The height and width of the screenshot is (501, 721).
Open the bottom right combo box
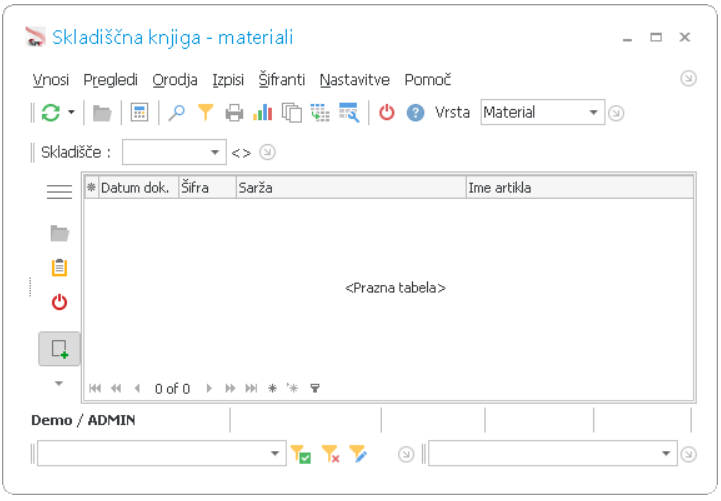click(553, 454)
